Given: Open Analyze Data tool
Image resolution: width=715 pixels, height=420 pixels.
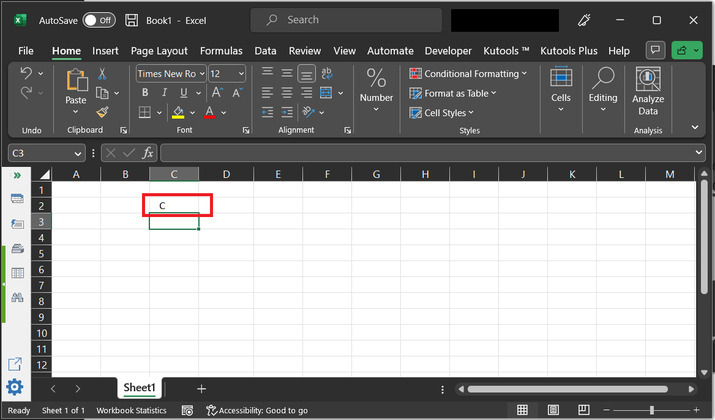Looking at the screenshot, I should (648, 90).
